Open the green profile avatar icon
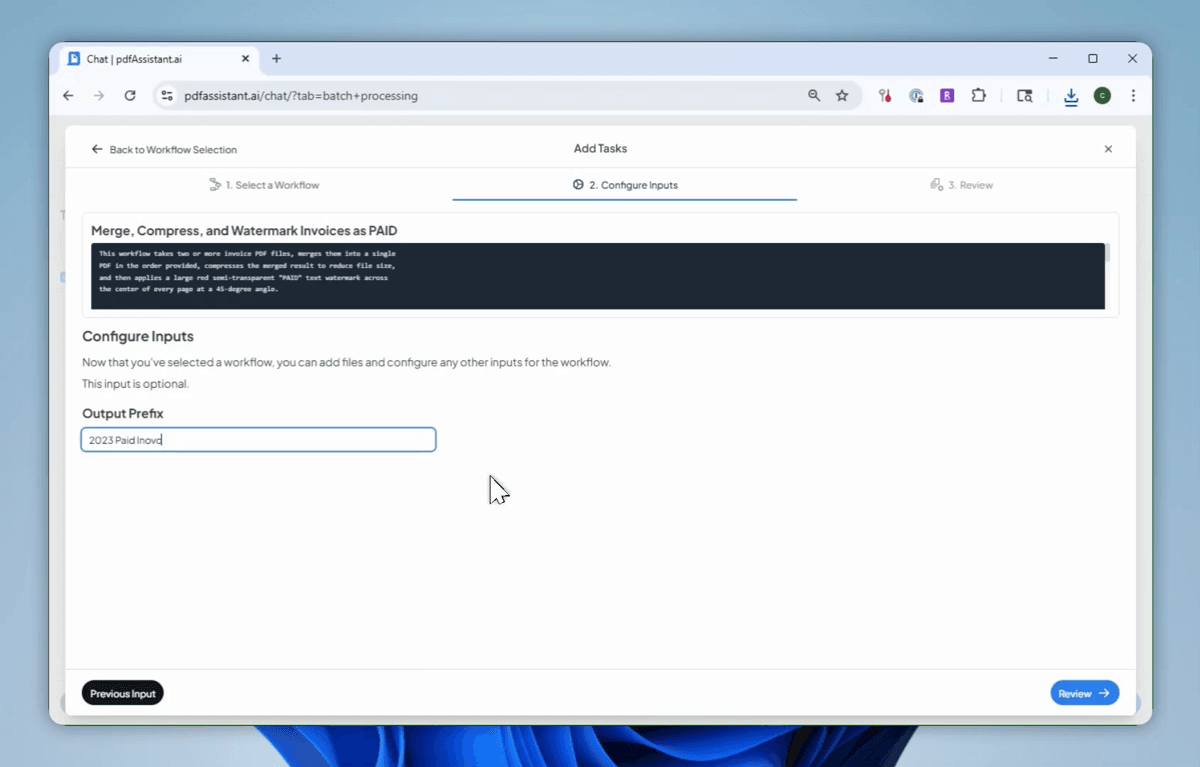 pyautogui.click(x=1102, y=96)
